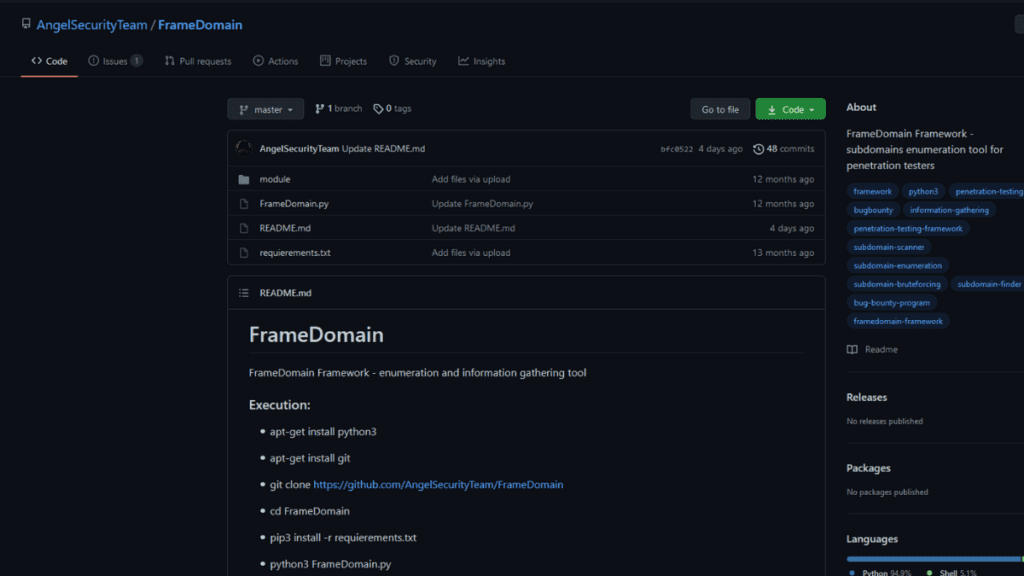
Task: Open the Update FrameDomain.py commit message
Action: 482,204
